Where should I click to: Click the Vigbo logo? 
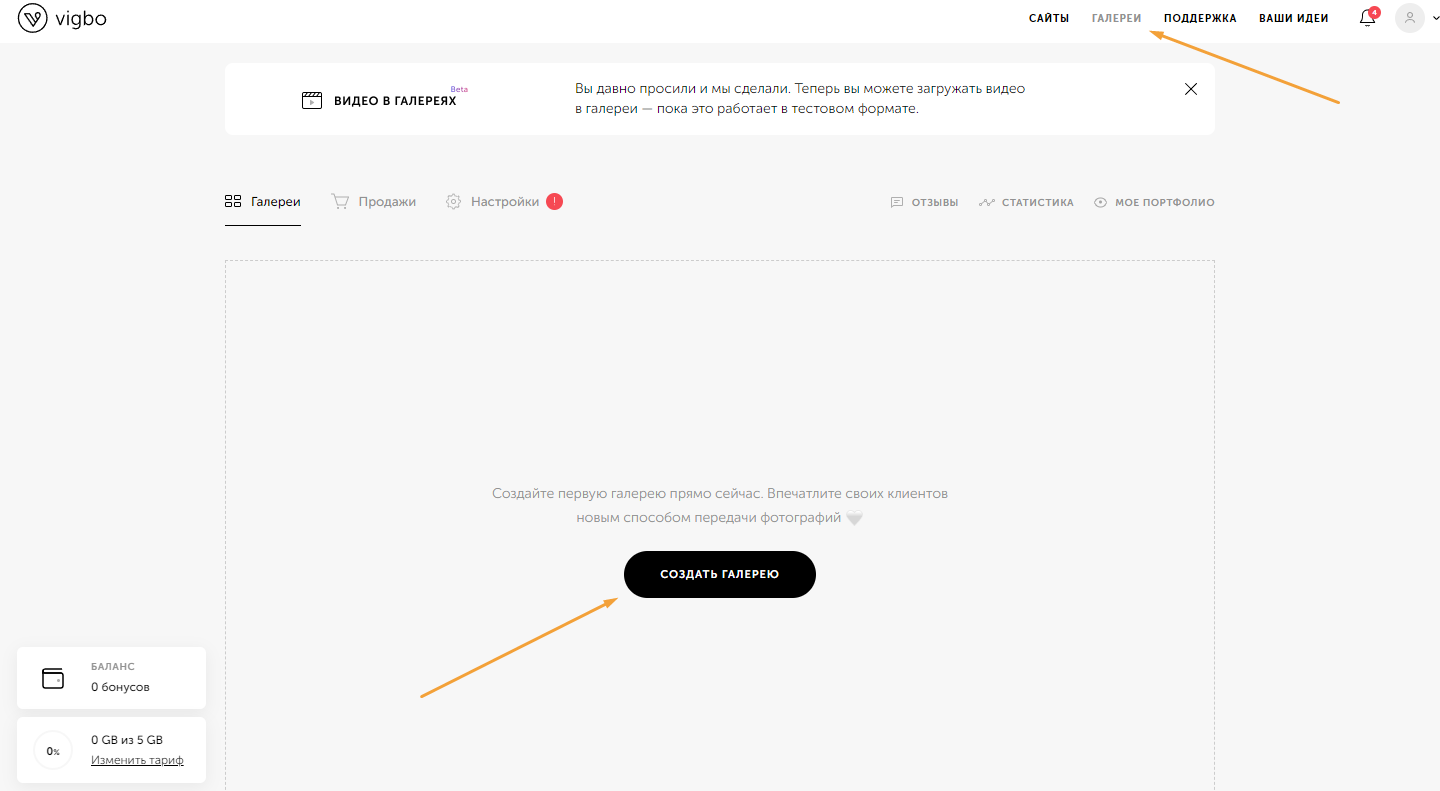pyautogui.click(x=62, y=18)
